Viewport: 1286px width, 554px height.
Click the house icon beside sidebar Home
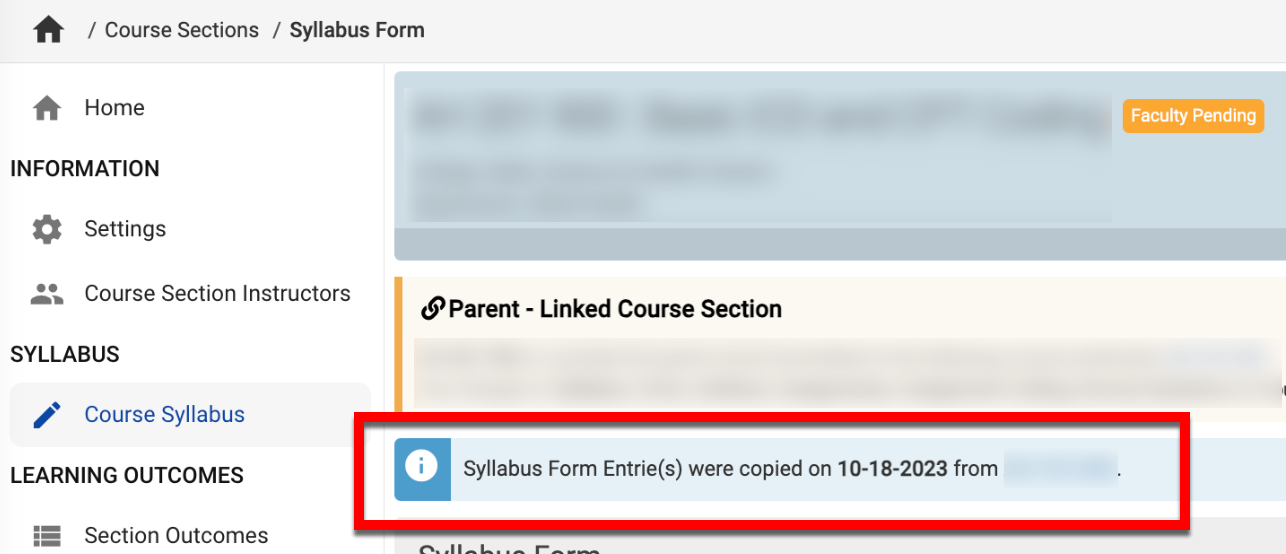pyautogui.click(x=47, y=108)
